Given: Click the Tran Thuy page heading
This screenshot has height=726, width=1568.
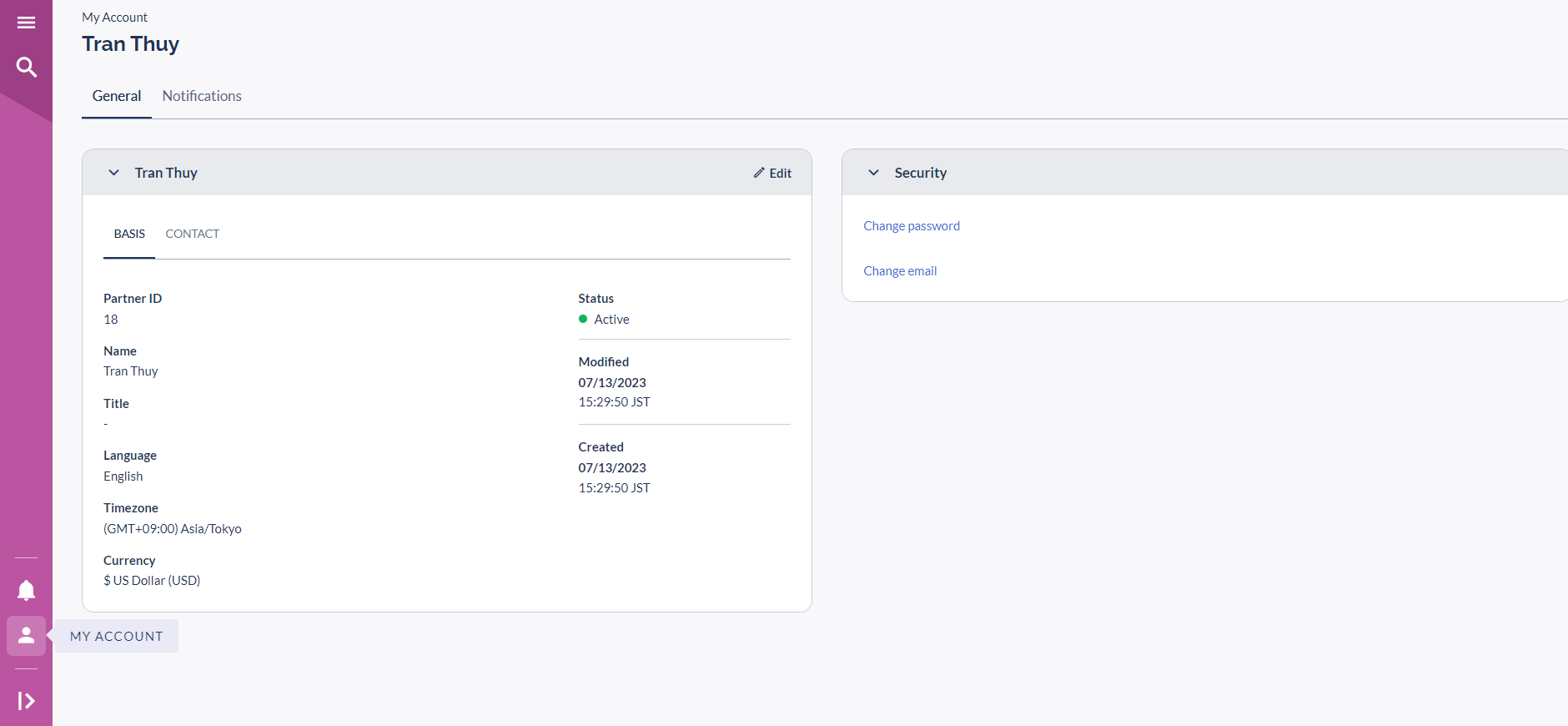Looking at the screenshot, I should [x=131, y=44].
